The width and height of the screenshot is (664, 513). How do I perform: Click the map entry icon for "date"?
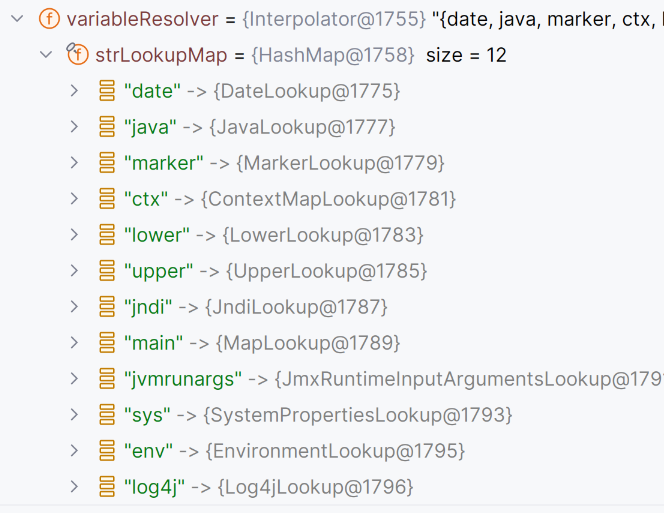(107, 91)
